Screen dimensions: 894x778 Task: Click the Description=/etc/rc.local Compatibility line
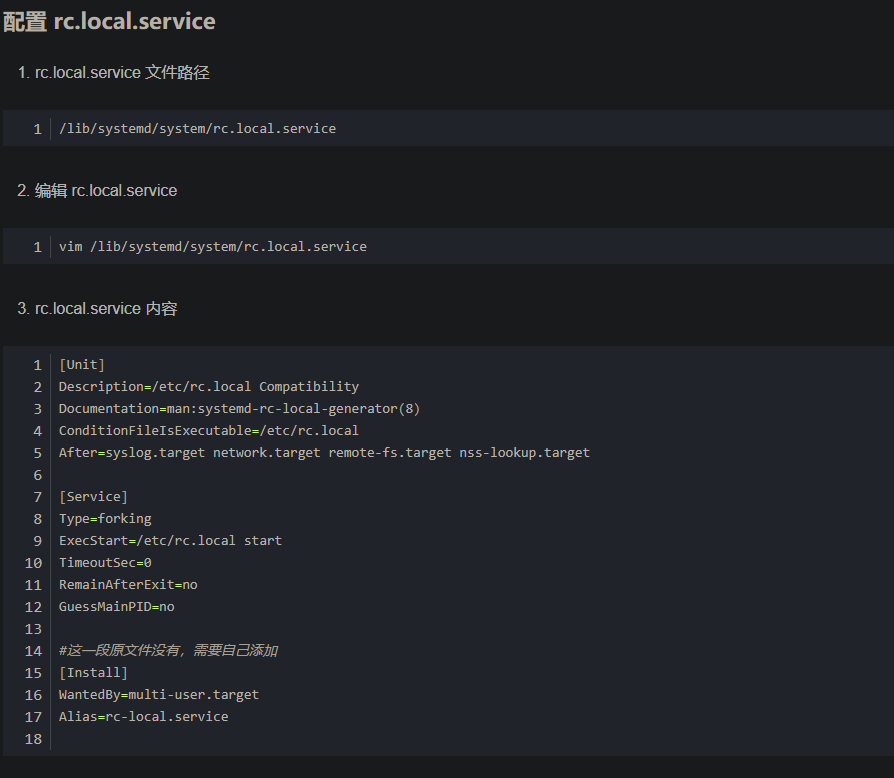[208, 387]
